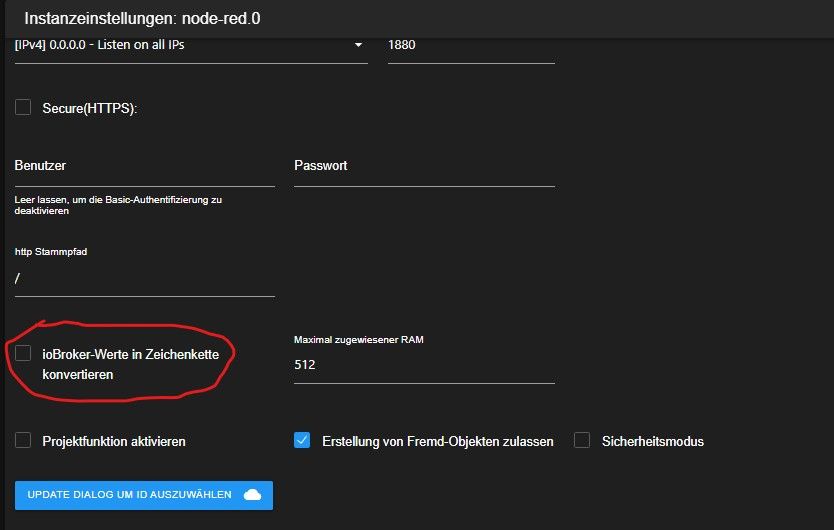This screenshot has height=530, width=834.
Task: Click the http Stammpfad field
Action: 145,278
